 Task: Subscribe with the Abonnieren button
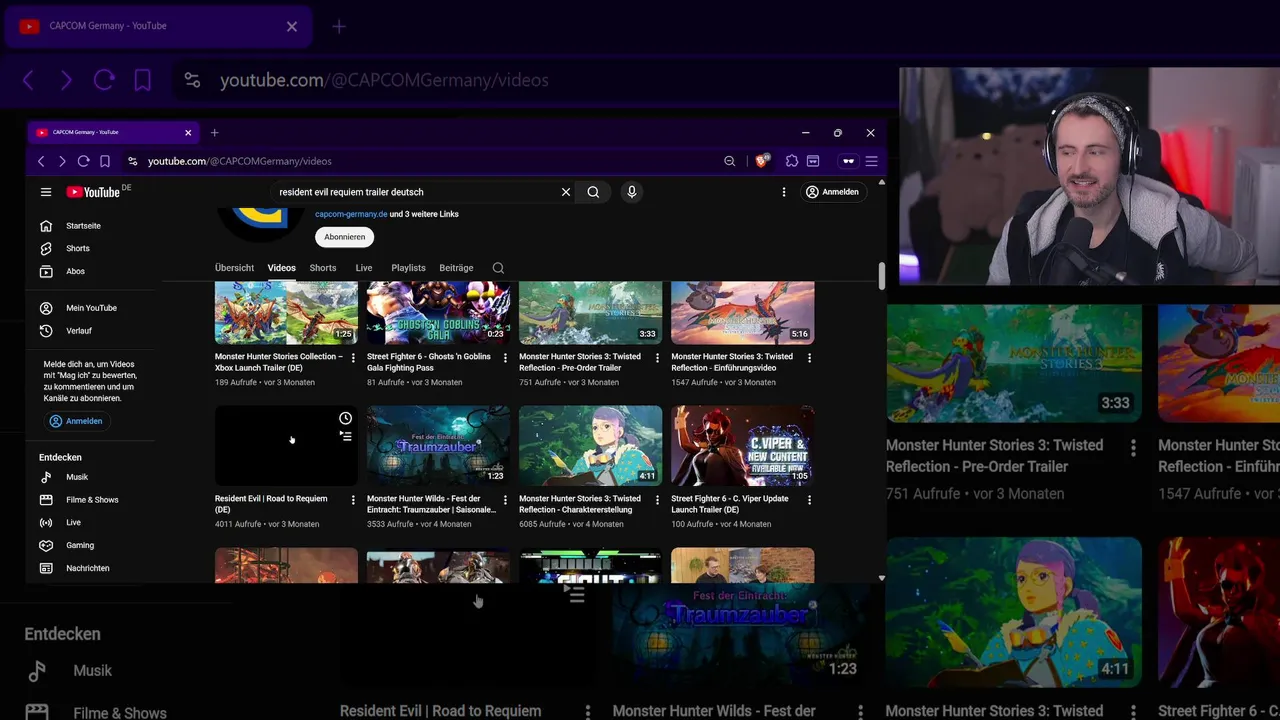click(x=344, y=237)
